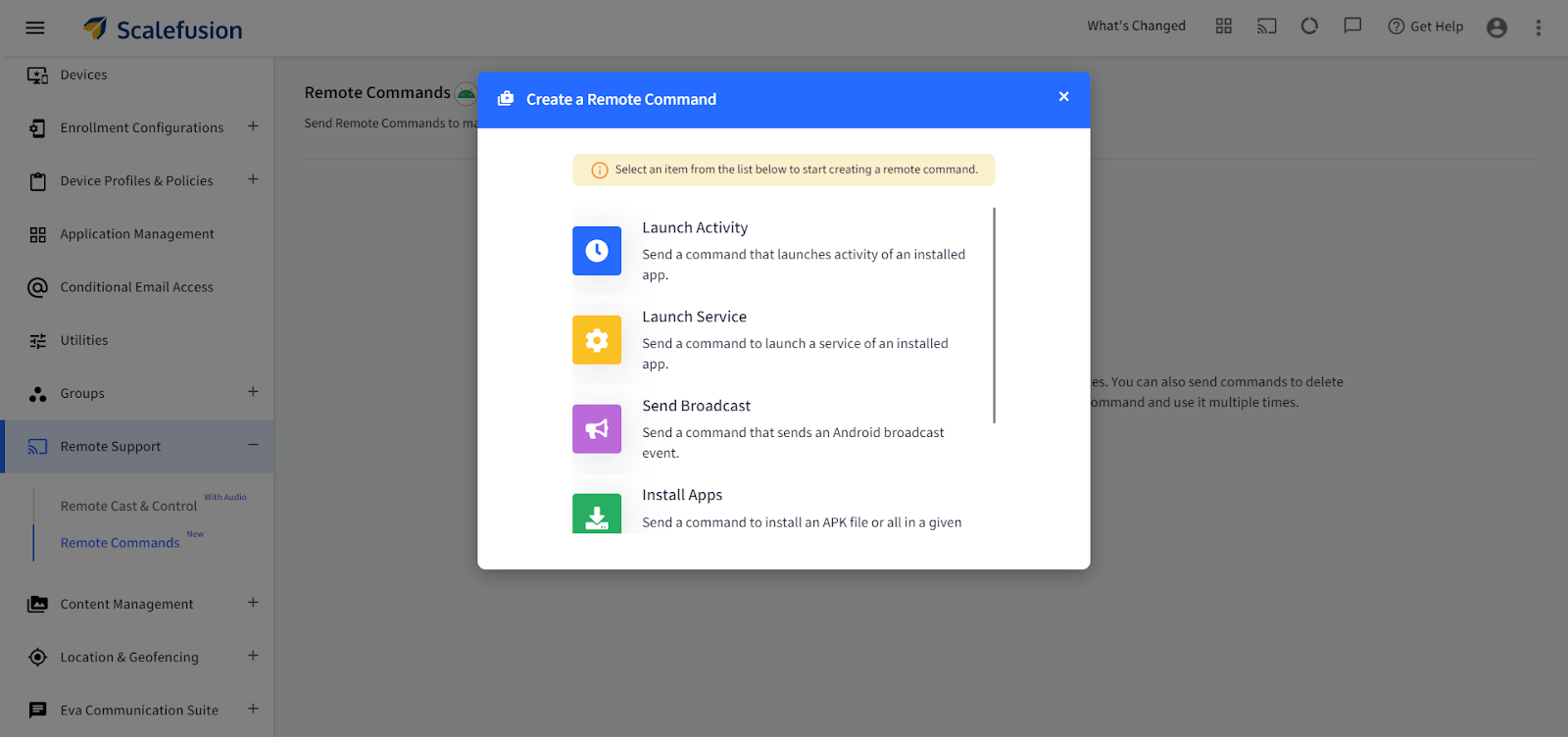
Task: Expand Device Profiles & Policies plus icon
Action: [253, 179]
